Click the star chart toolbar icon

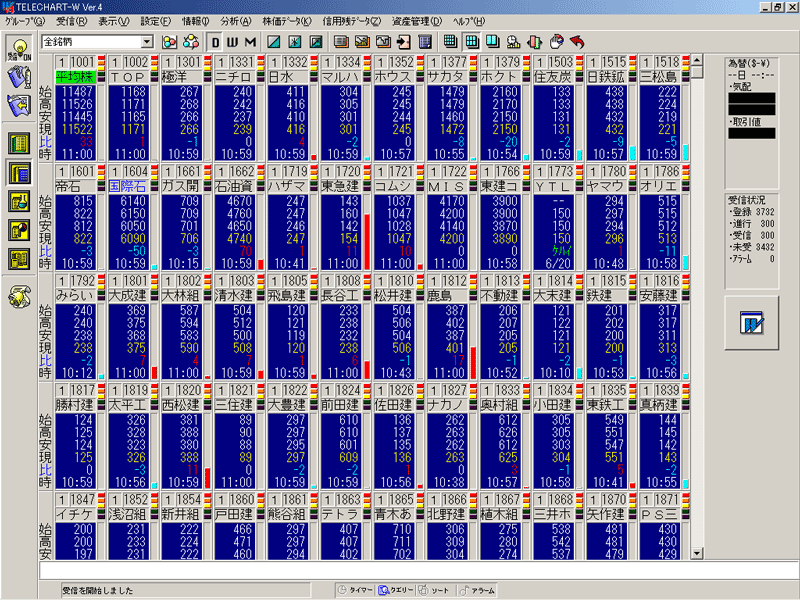pyautogui.click(x=295, y=42)
